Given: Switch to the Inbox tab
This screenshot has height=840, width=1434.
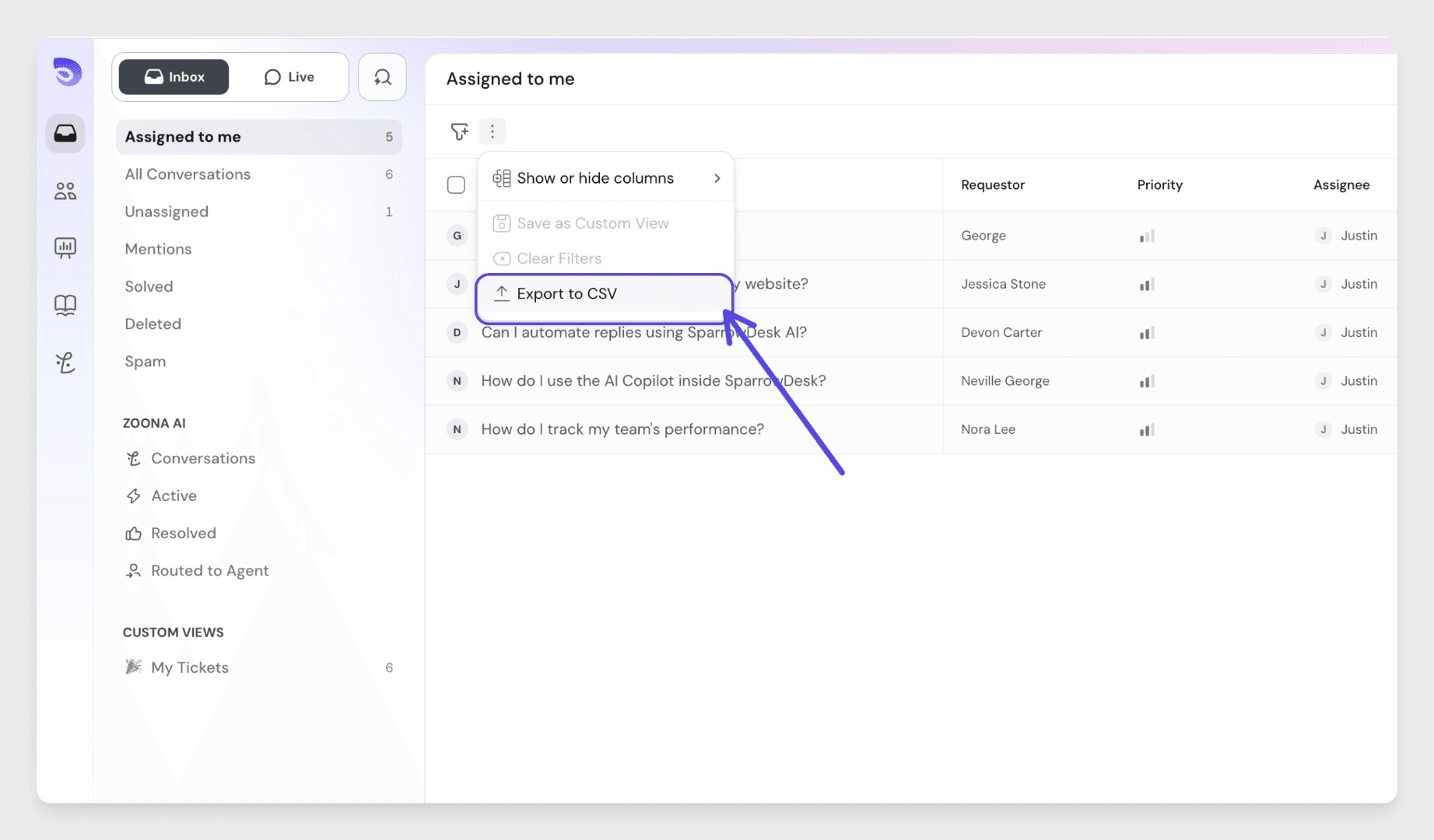Looking at the screenshot, I should click(174, 77).
